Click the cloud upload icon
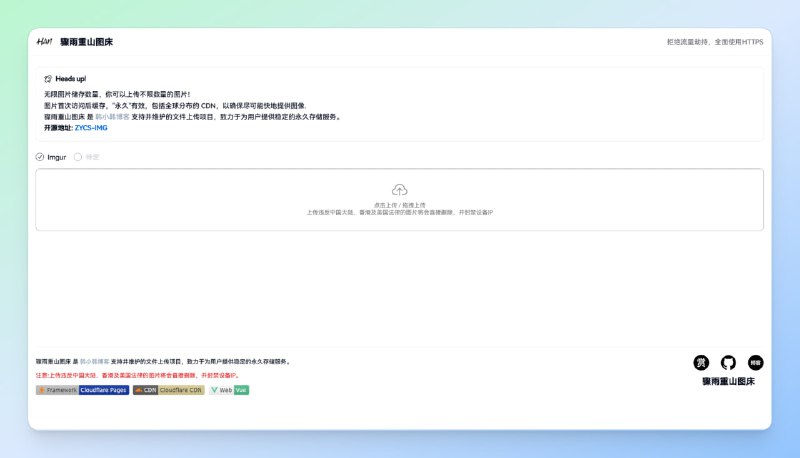 [x=399, y=190]
